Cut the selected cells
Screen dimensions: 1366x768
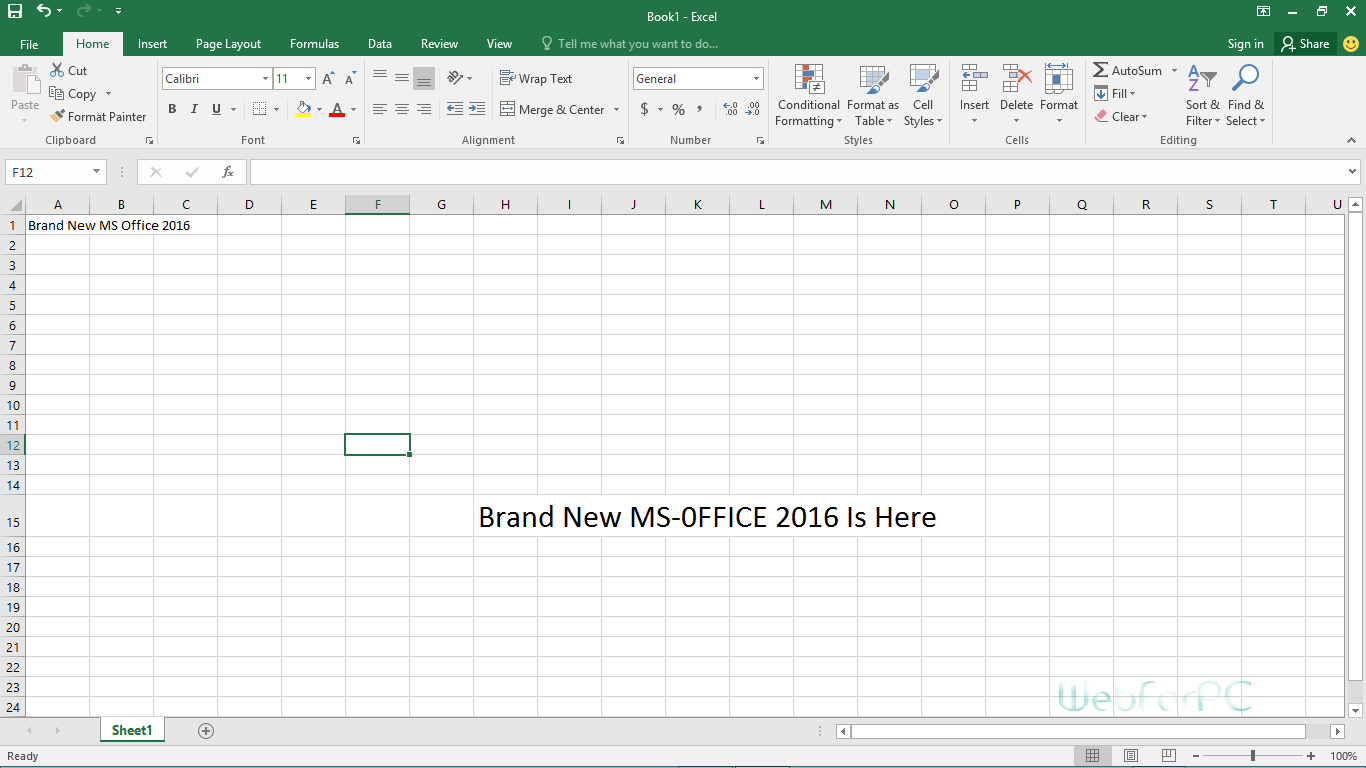coord(69,71)
